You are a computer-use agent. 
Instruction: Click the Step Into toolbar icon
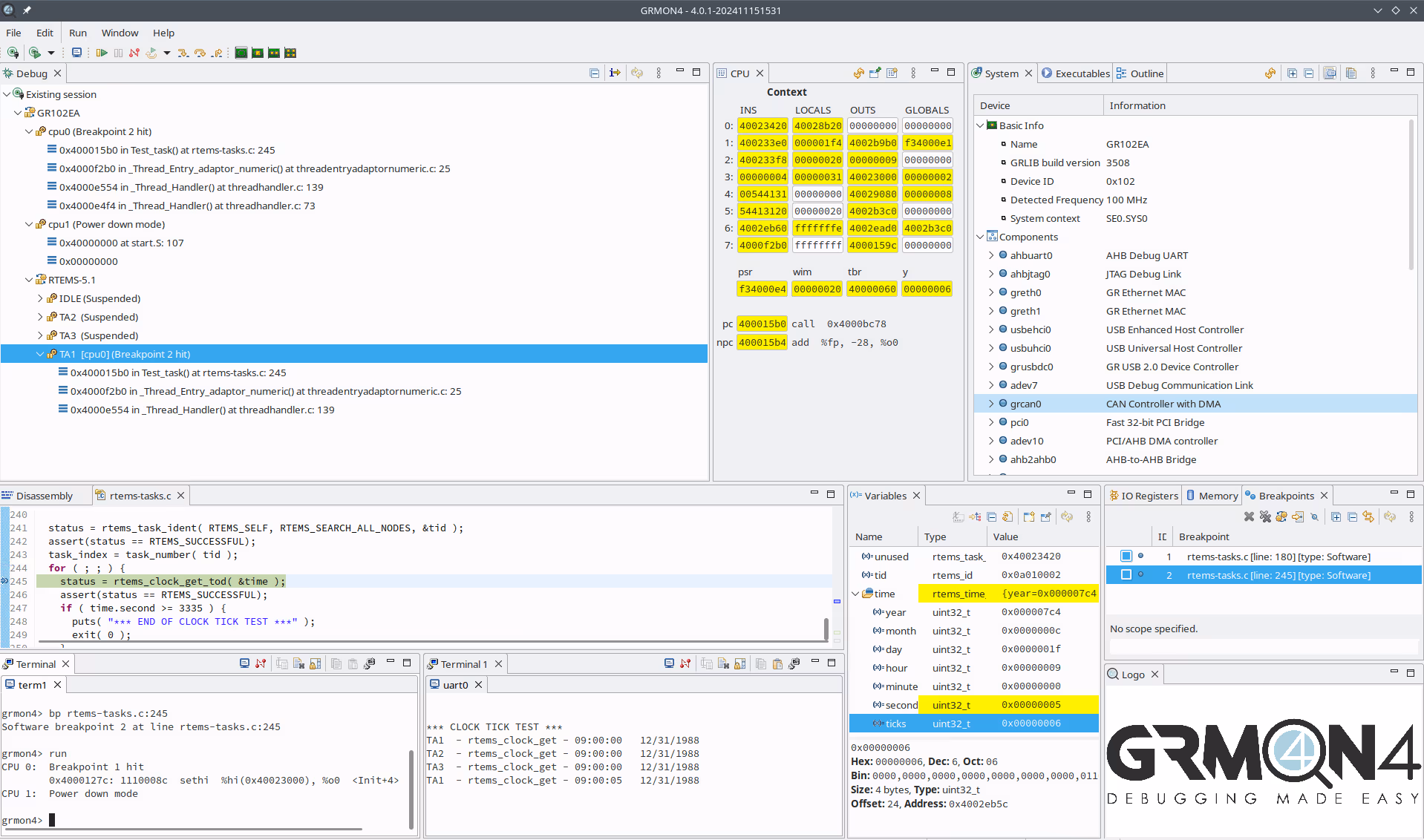click(x=183, y=53)
